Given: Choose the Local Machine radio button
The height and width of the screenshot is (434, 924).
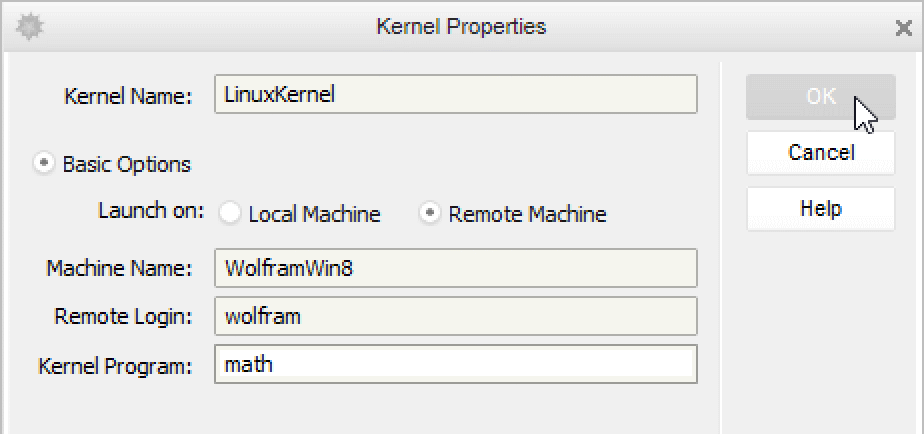Looking at the screenshot, I should tap(230, 213).
